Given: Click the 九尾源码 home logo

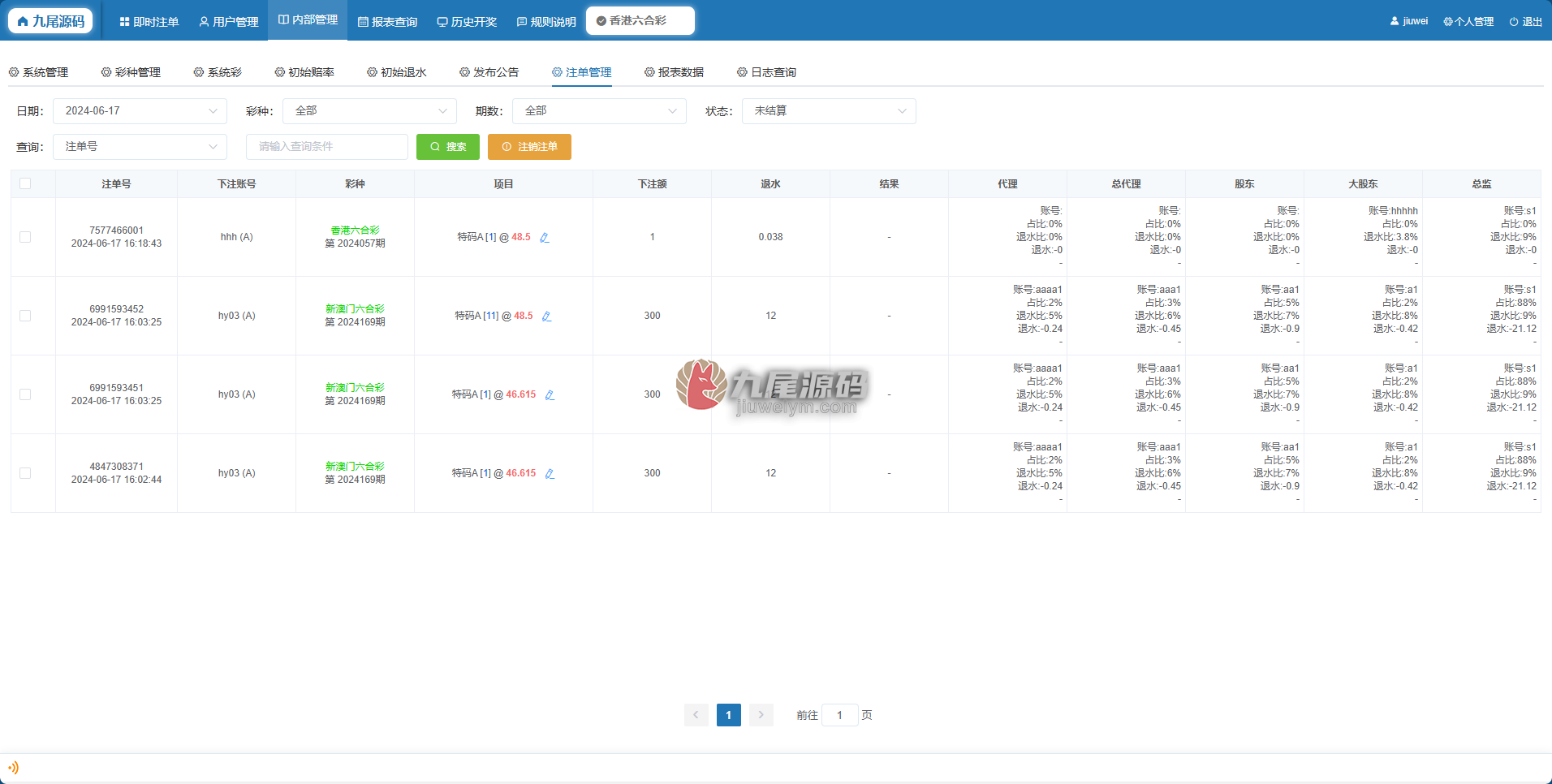Looking at the screenshot, I should click(50, 21).
